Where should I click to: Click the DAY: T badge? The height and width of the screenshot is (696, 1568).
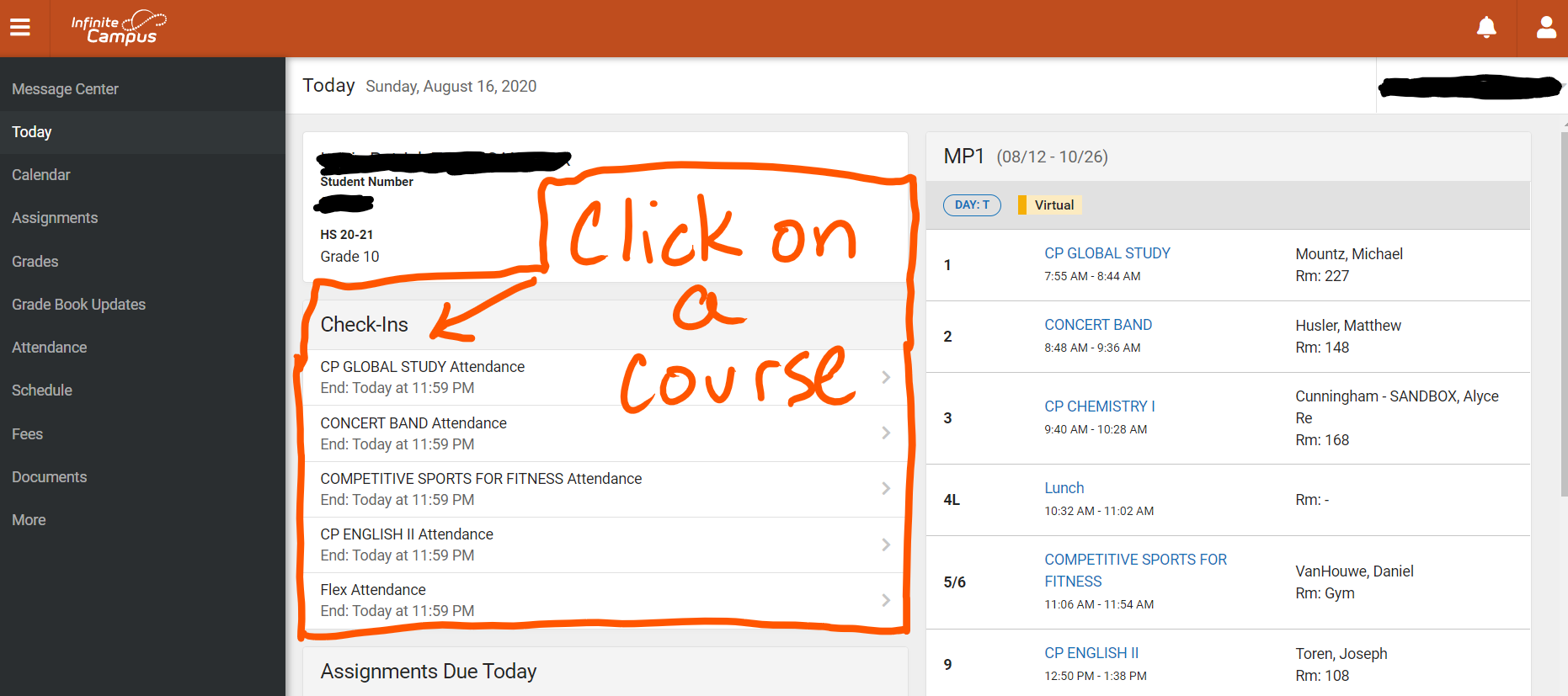pyautogui.click(x=972, y=205)
